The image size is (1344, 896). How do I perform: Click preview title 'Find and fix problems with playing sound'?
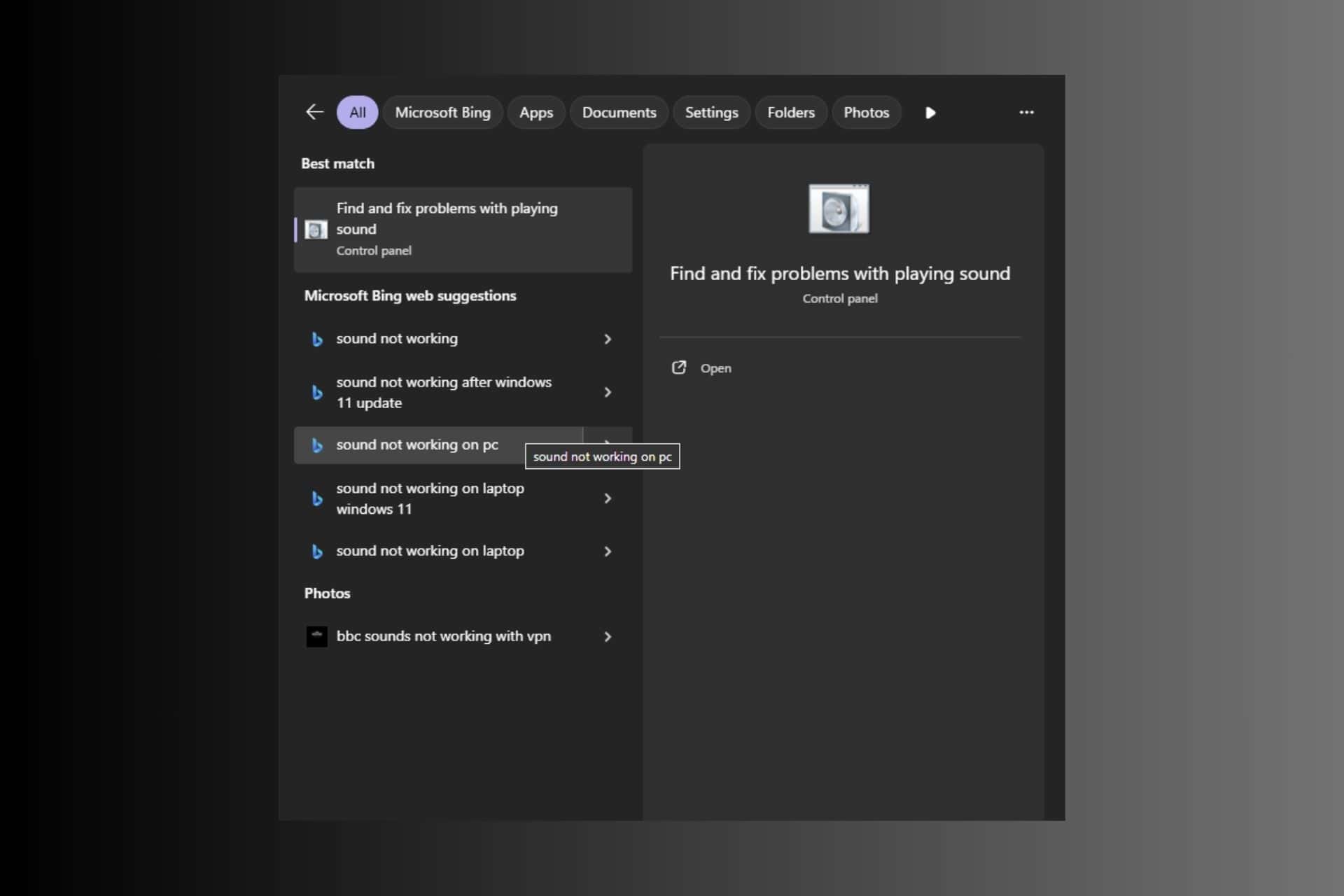point(840,274)
